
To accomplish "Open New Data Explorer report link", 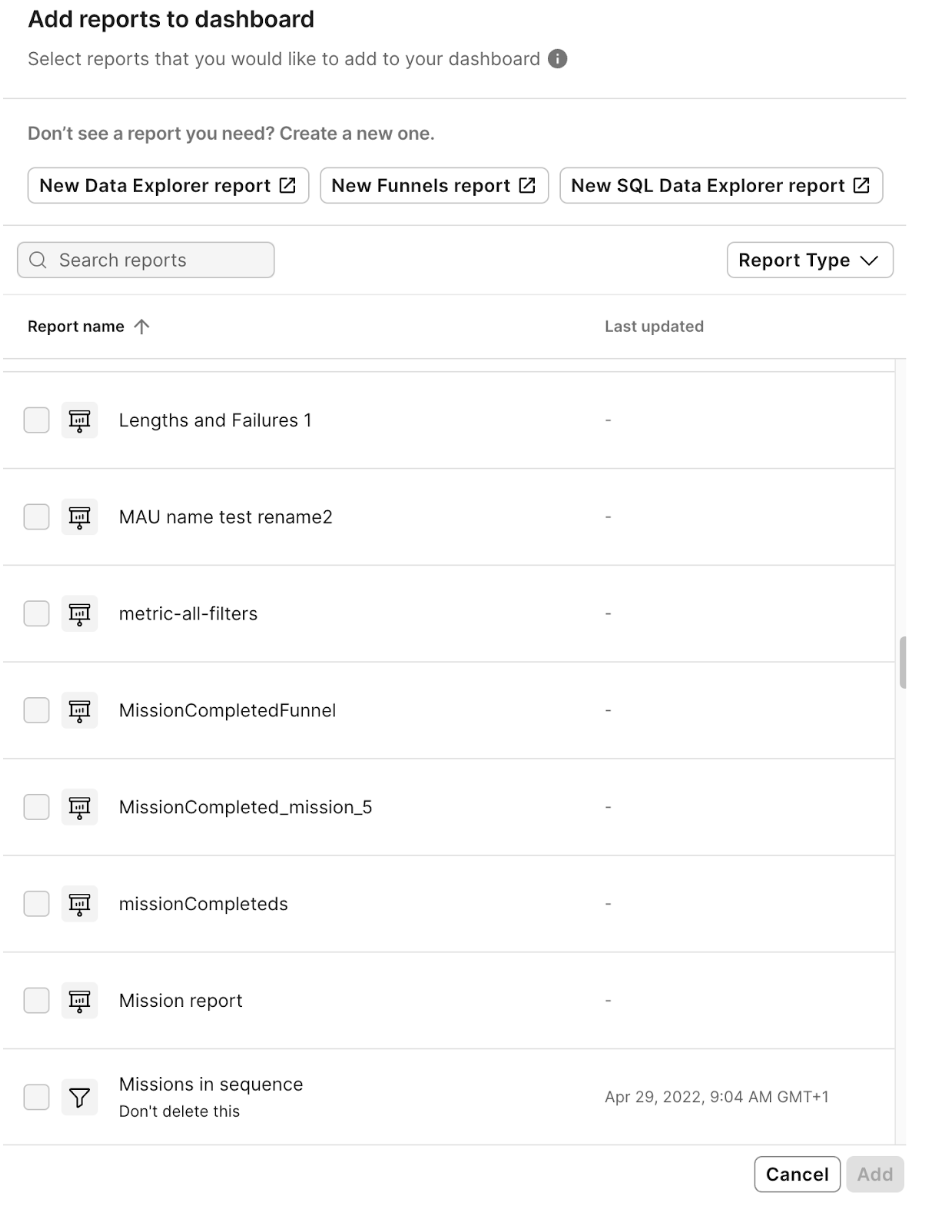I will coord(168,186).
